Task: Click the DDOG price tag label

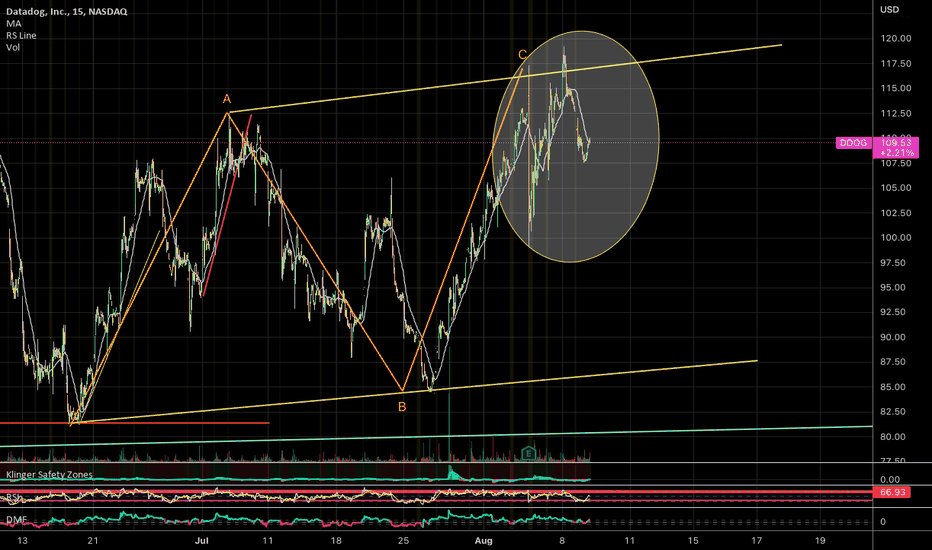Action: pyautogui.click(x=853, y=143)
